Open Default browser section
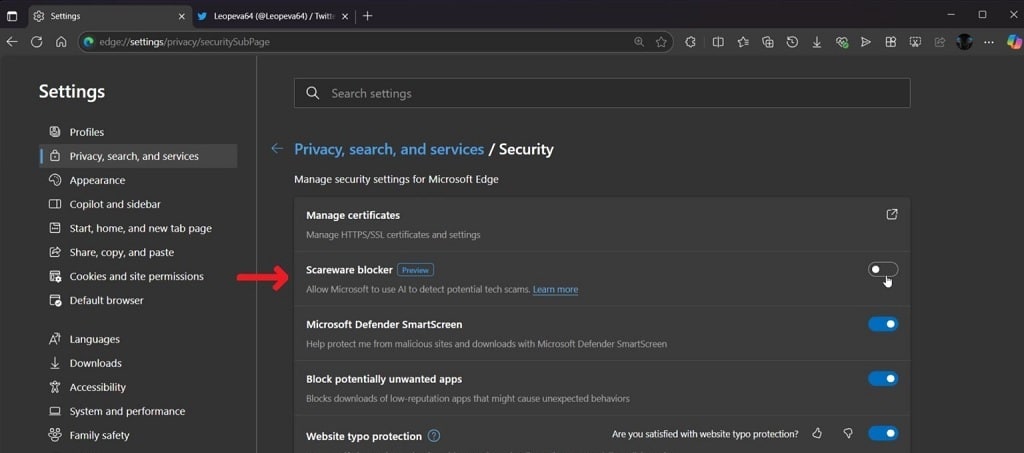1024x453 pixels. click(x=138, y=301)
